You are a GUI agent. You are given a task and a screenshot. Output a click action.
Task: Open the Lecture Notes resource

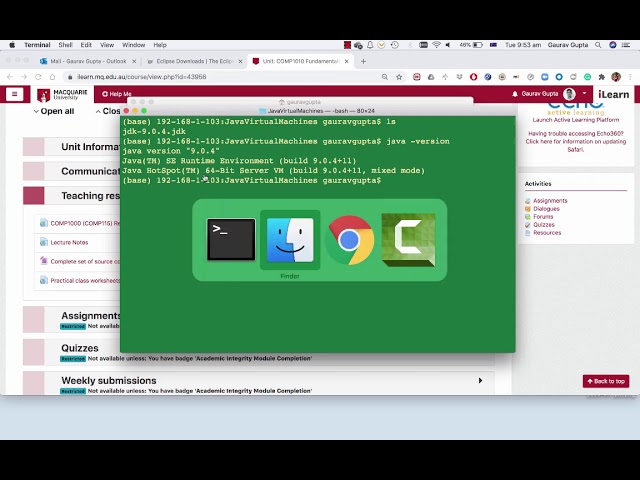pos(69,242)
